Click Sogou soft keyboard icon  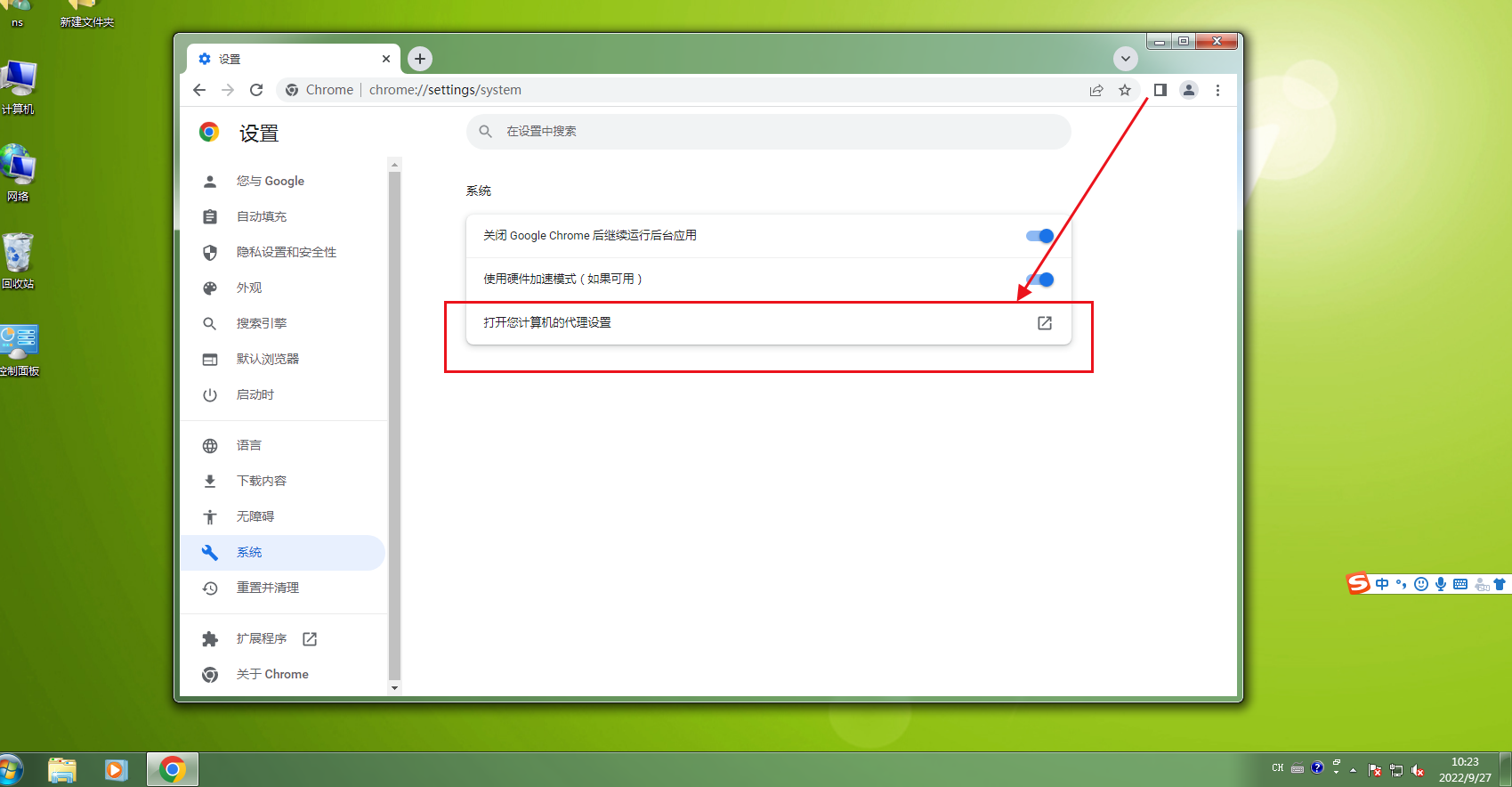1460,584
